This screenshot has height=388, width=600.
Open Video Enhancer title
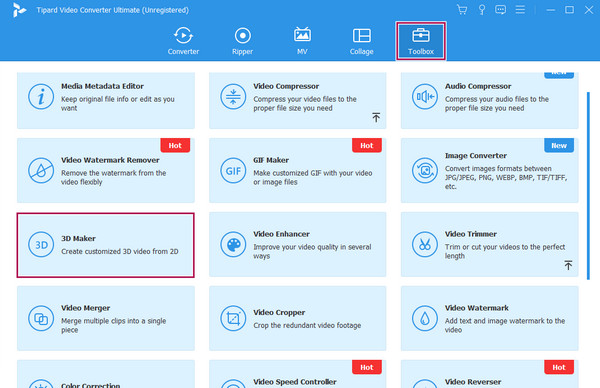pyautogui.click(x=281, y=234)
